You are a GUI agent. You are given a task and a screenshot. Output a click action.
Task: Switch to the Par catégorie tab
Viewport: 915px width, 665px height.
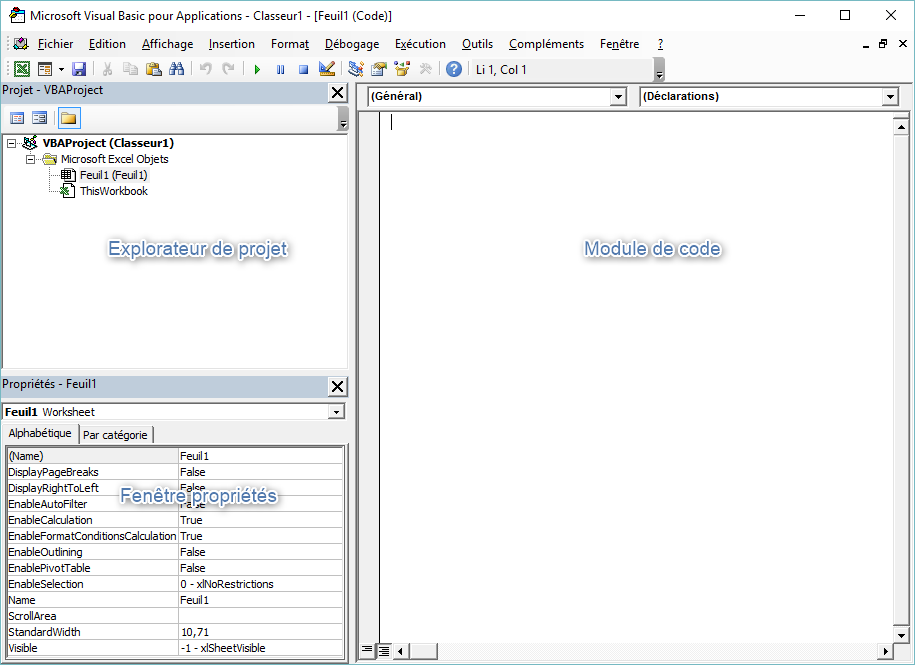click(x=115, y=434)
